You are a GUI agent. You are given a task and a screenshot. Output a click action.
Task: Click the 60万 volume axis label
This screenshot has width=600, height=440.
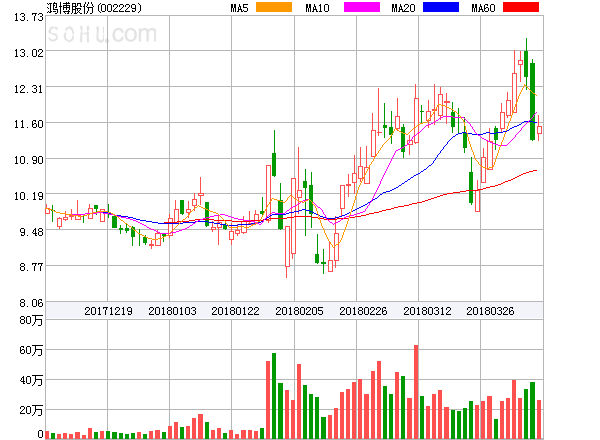pyautogui.click(x=31, y=350)
